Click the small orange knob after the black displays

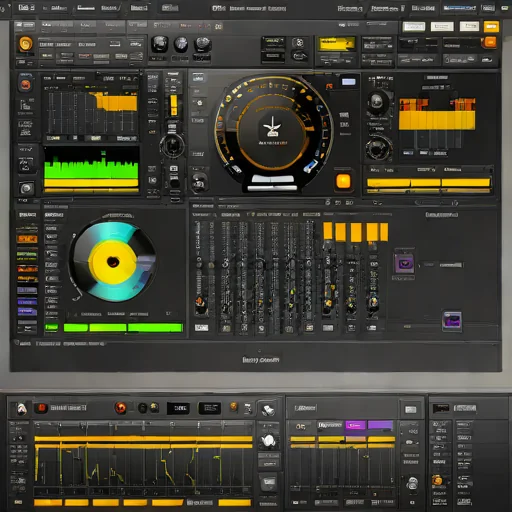234,406
